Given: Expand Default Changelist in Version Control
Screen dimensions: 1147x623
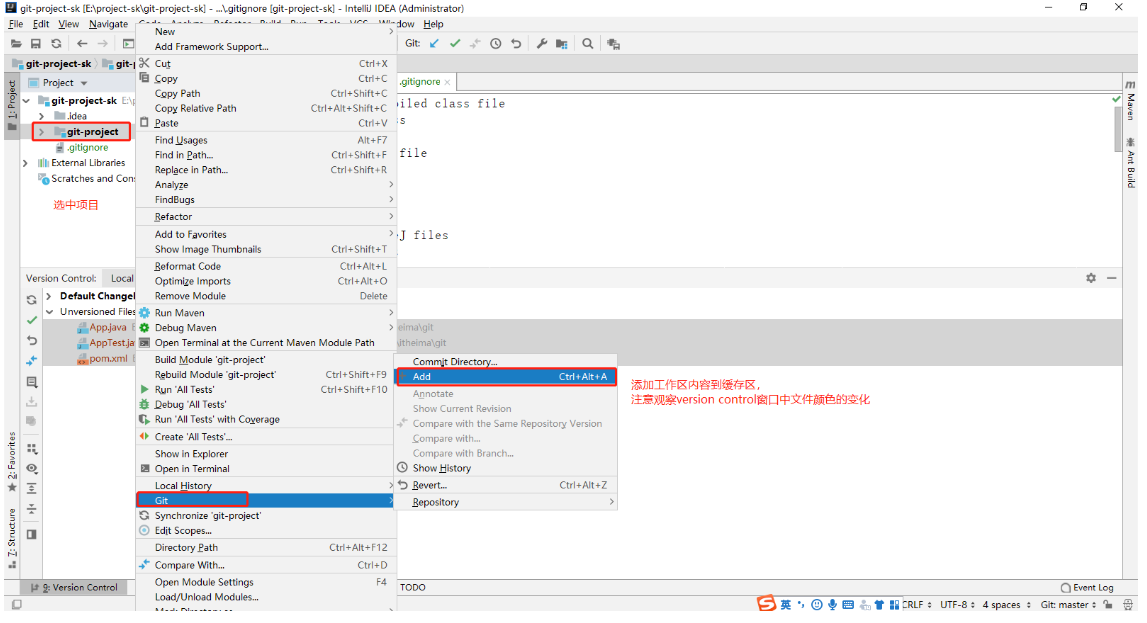Looking at the screenshot, I should [x=49, y=296].
